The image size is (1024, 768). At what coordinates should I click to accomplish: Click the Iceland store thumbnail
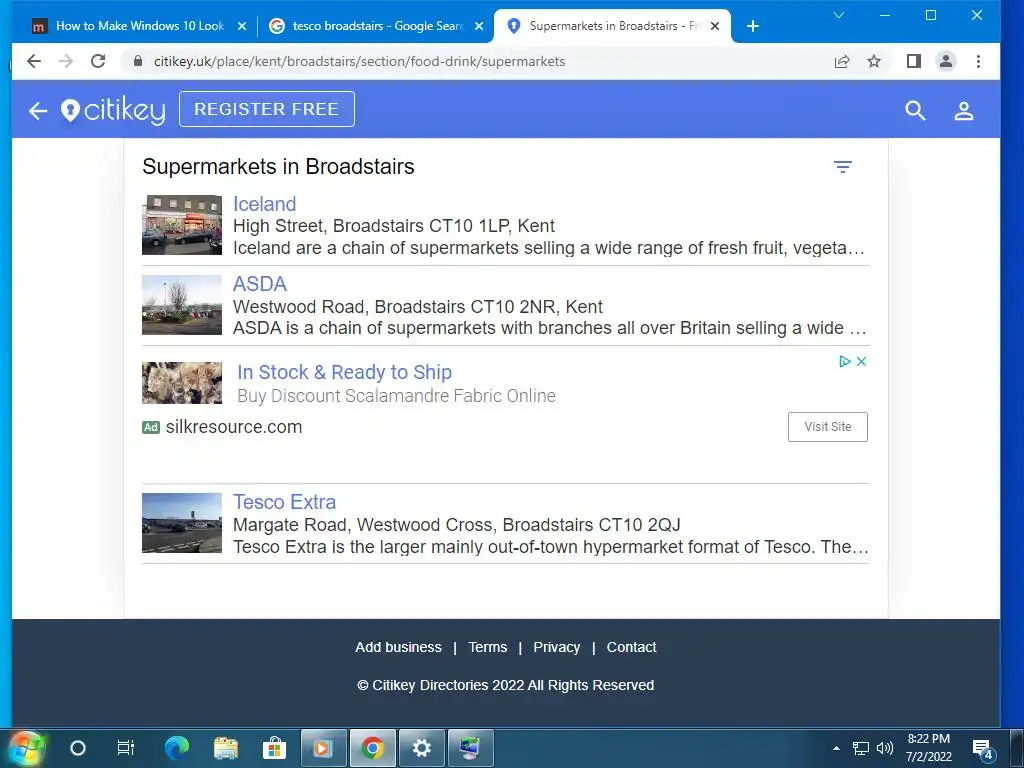pos(182,225)
